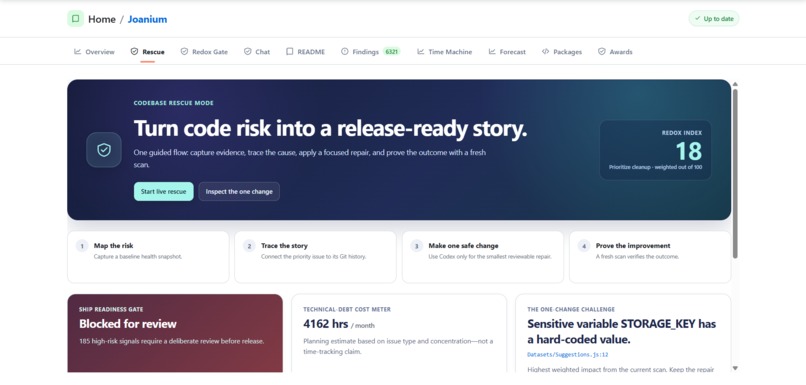Click the Packages code icon
The height and width of the screenshot is (385, 806).
tap(545, 51)
